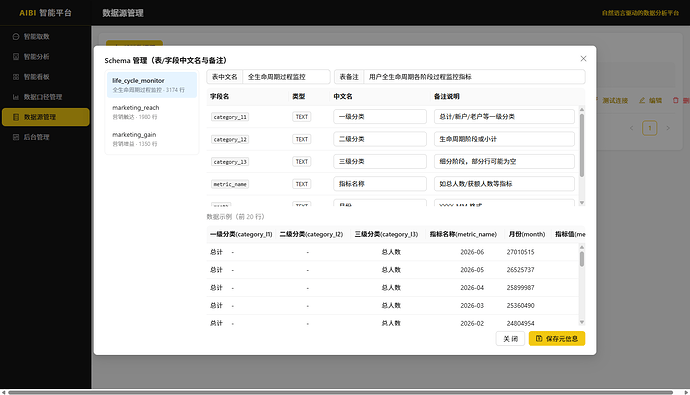Edit Chinese name field for category_l3
The width and height of the screenshot is (690, 395).
pos(380,161)
